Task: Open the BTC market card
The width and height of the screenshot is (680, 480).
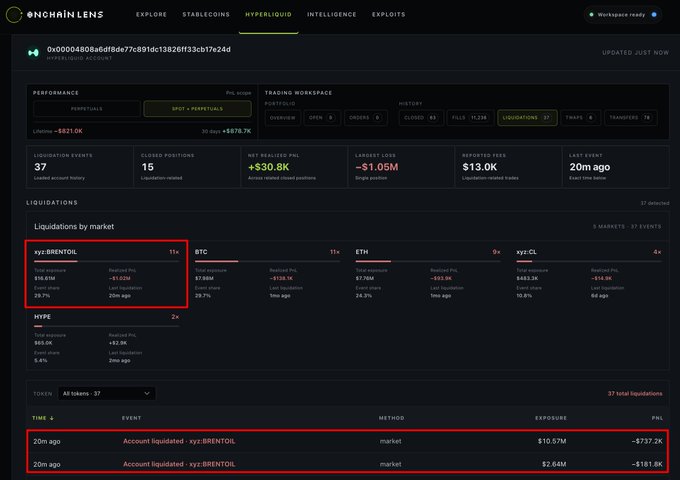Action: (x=267, y=274)
